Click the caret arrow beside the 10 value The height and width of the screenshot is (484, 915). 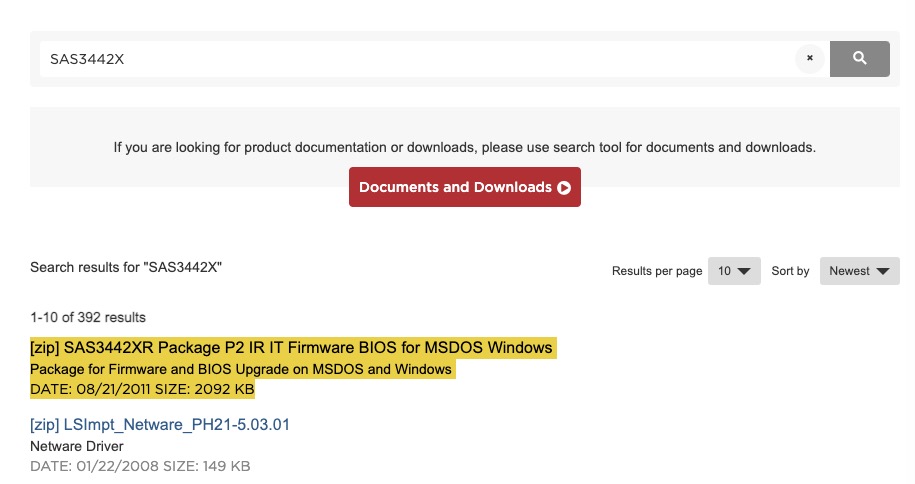(744, 271)
